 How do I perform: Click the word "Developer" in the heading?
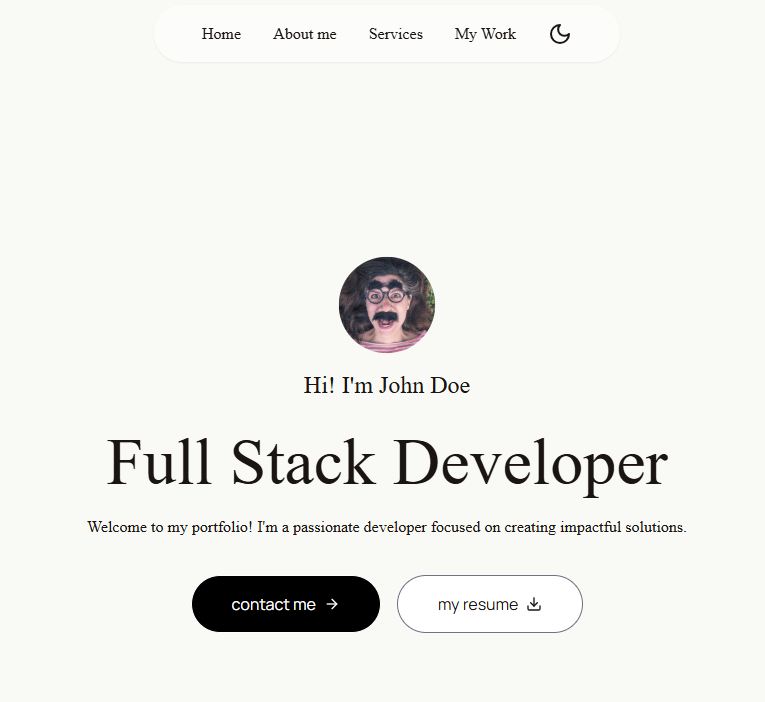tap(530, 466)
